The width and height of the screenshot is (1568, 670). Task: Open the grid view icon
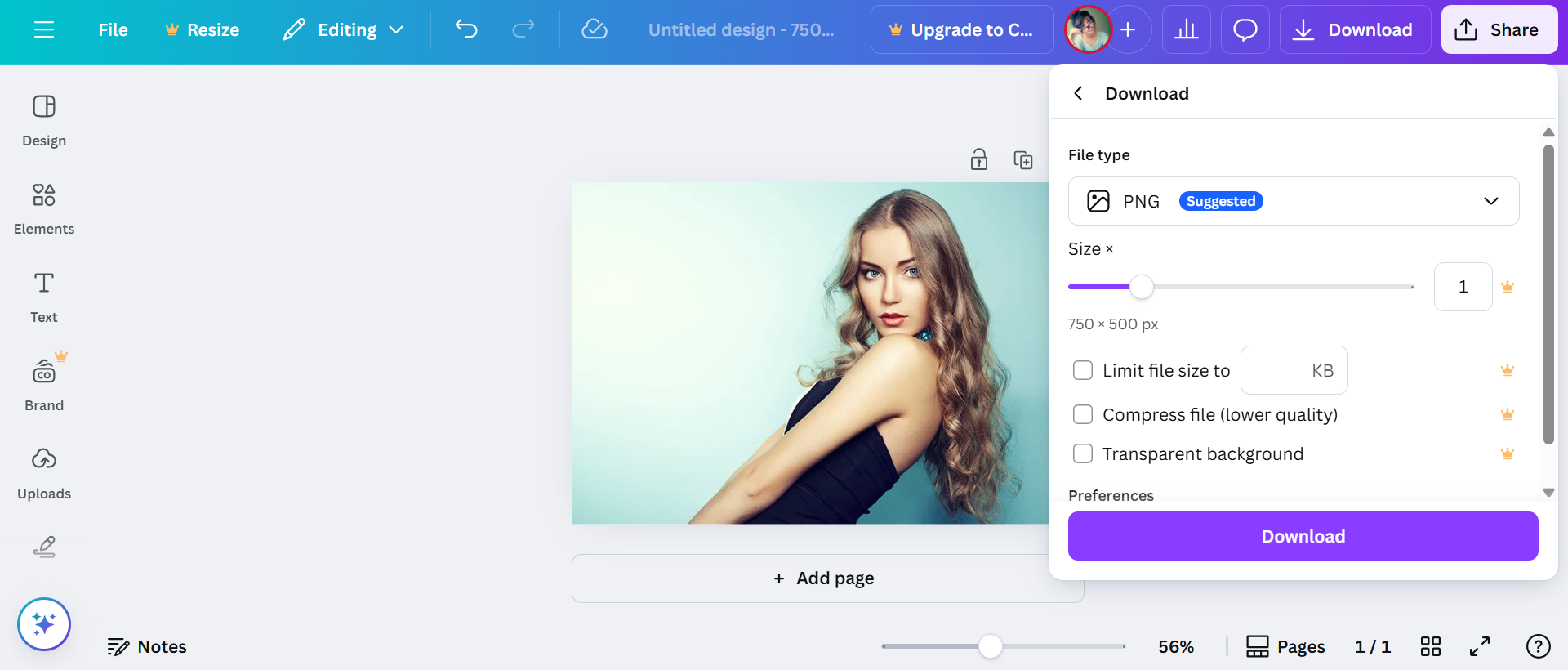pyautogui.click(x=1431, y=646)
